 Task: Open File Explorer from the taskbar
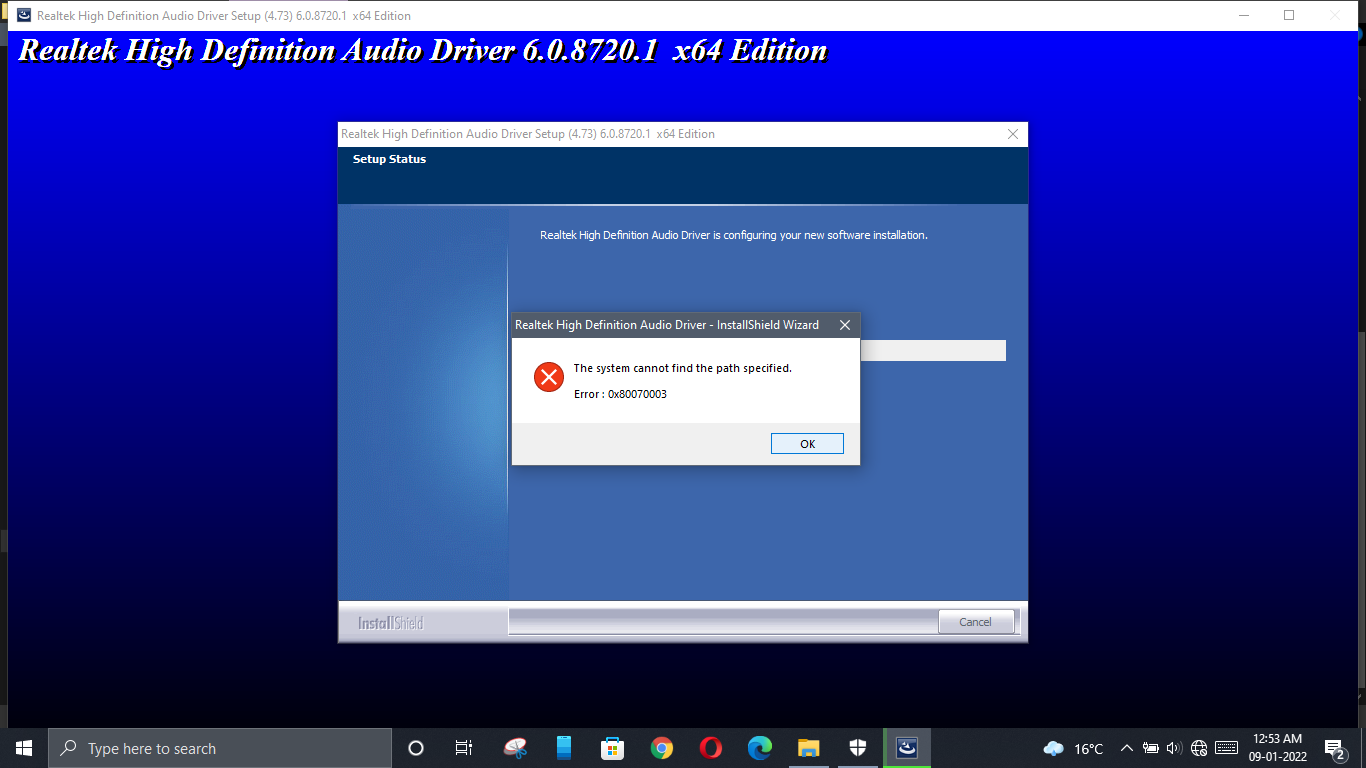tap(809, 748)
